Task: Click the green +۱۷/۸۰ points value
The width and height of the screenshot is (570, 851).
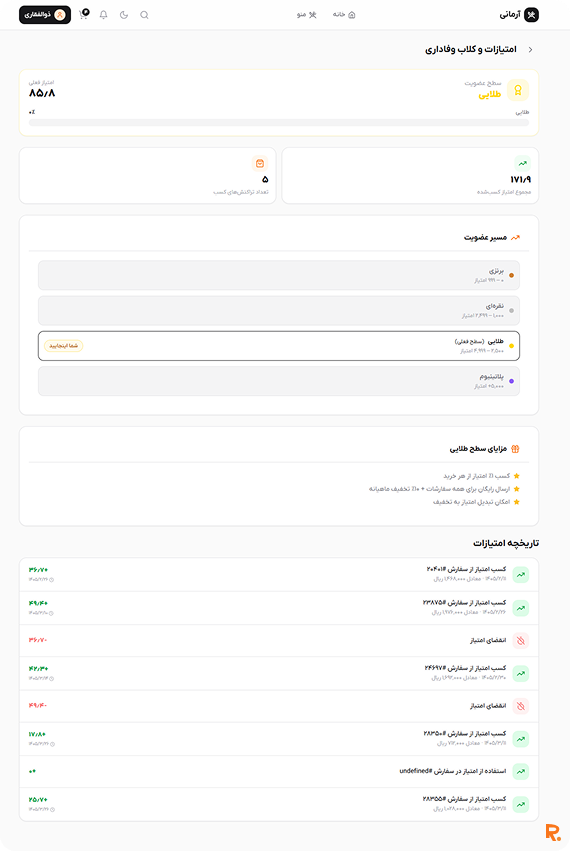Action: tap(37, 734)
